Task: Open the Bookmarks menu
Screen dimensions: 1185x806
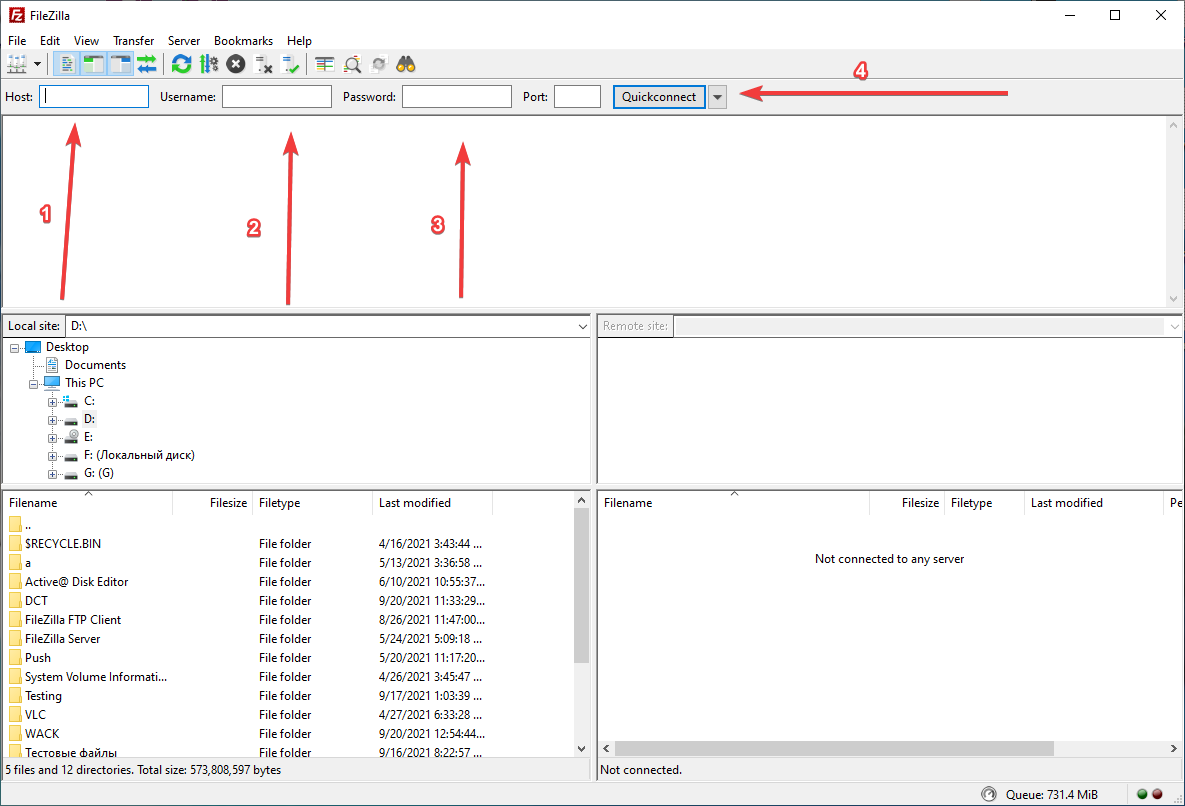Action: pos(243,41)
